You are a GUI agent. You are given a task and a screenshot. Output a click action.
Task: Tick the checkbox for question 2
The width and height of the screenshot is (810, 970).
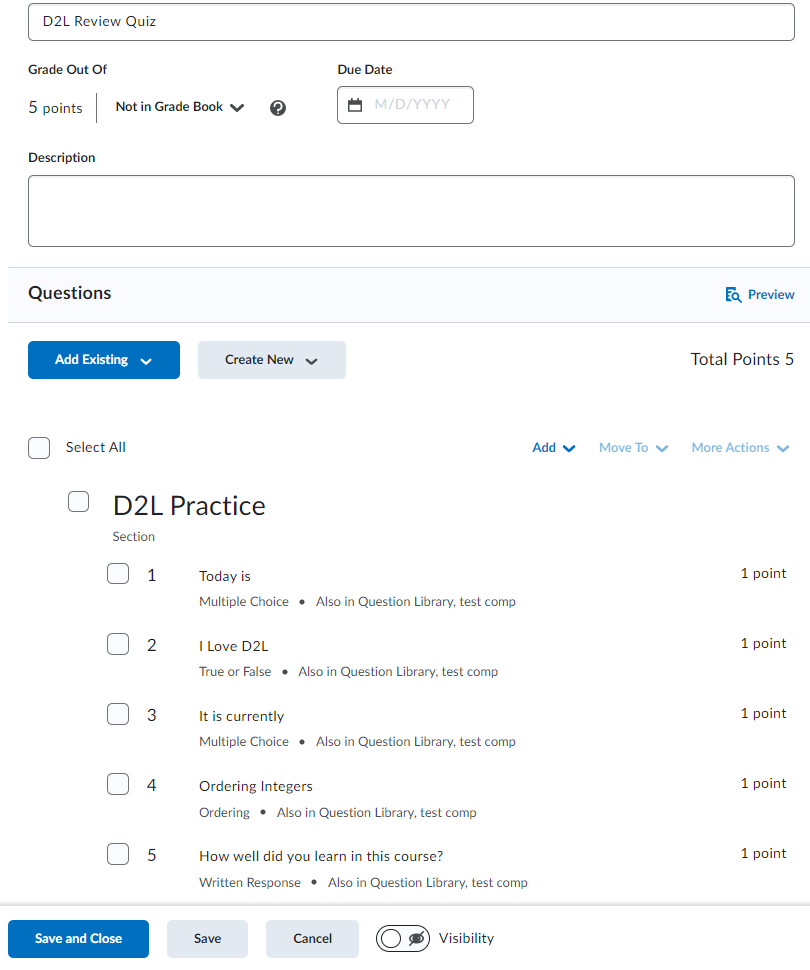[x=118, y=644]
